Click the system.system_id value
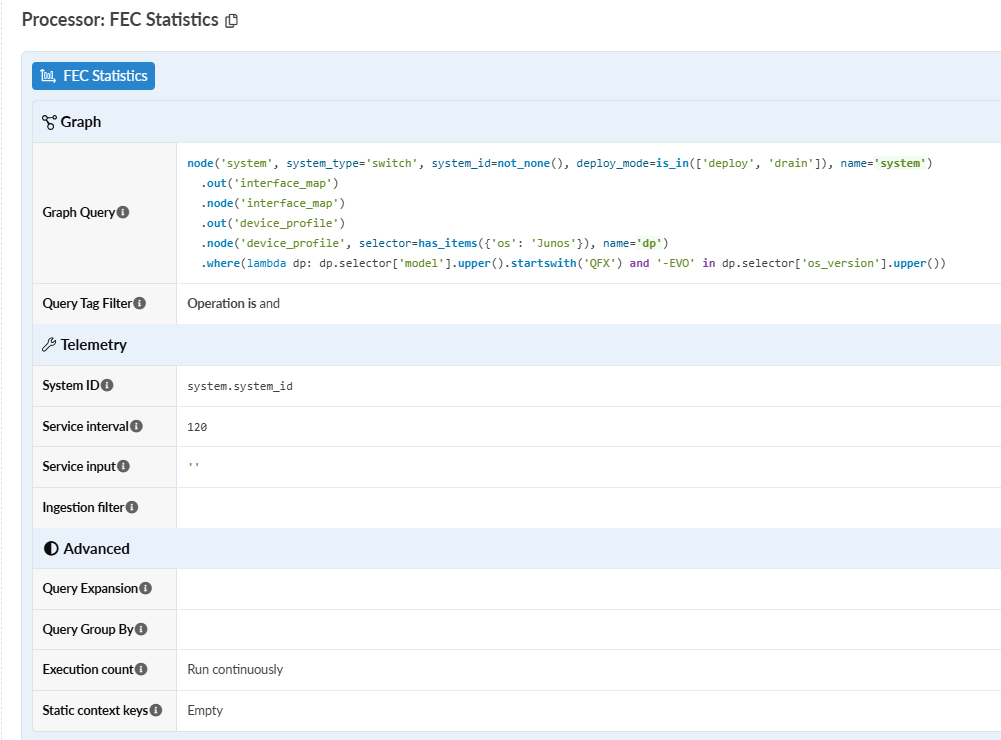Screen dimensions: 1001x740 click(240, 386)
